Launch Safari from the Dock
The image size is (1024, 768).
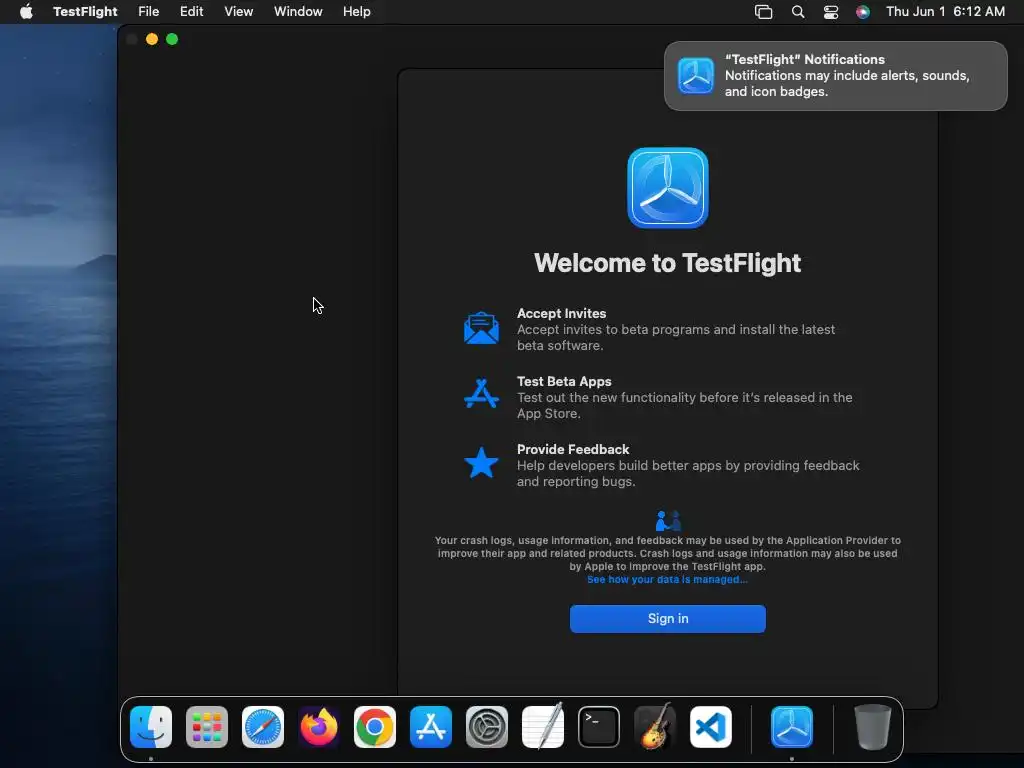point(263,727)
